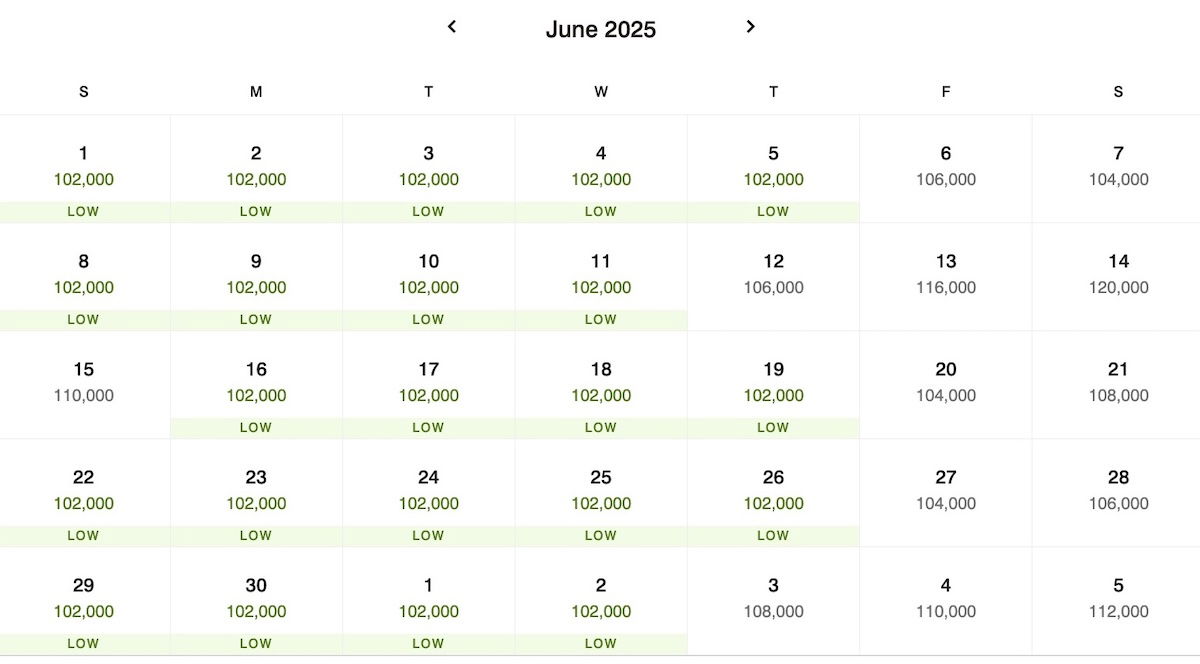Screen dimensions: 1200x664
Task: Choose June 7 showing 104,000
Action: [x=1117, y=168]
